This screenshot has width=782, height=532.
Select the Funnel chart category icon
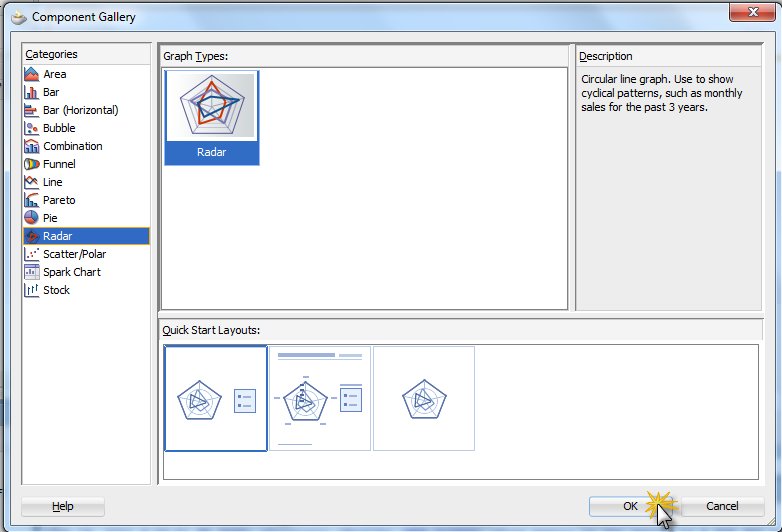32,164
